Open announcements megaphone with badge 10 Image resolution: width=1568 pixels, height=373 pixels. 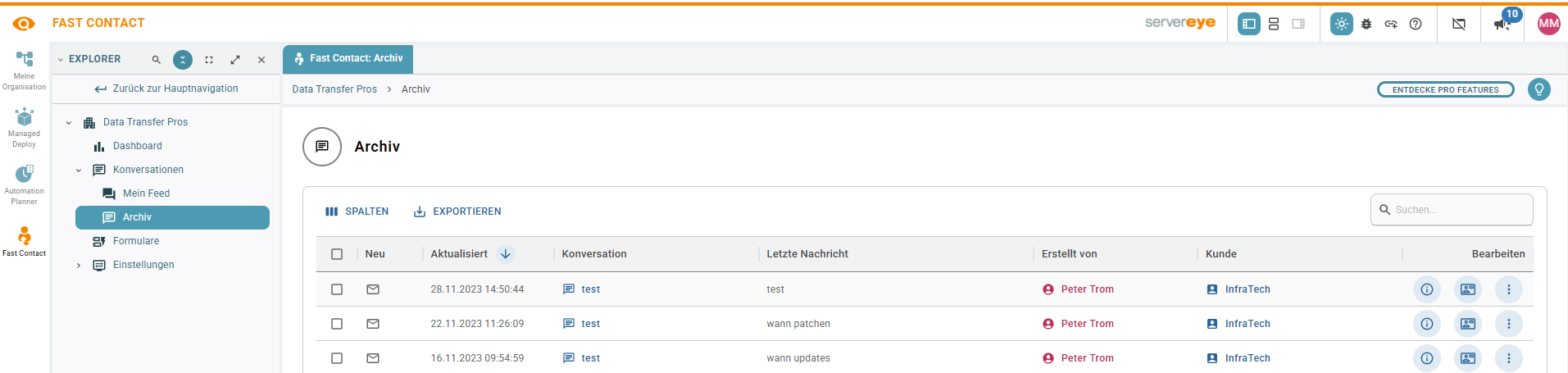pos(1503,22)
